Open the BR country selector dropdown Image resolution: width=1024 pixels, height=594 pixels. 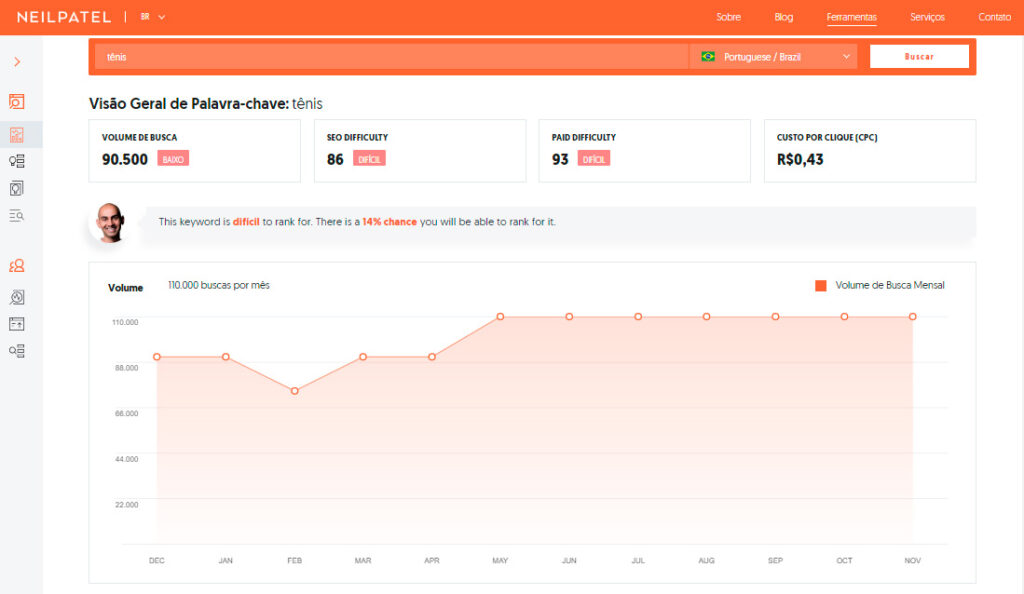pyautogui.click(x=153, y=17)
